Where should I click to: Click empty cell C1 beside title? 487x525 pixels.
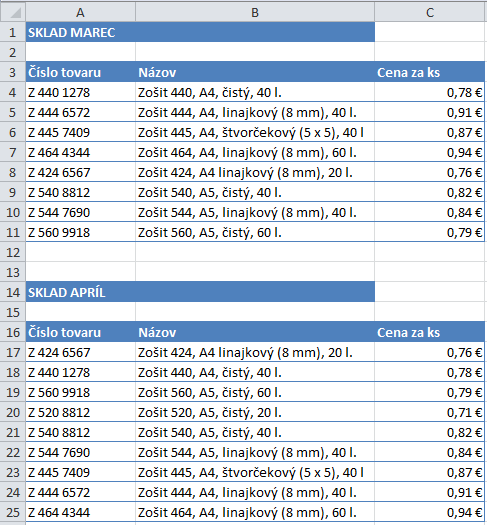tap(430, 32)
